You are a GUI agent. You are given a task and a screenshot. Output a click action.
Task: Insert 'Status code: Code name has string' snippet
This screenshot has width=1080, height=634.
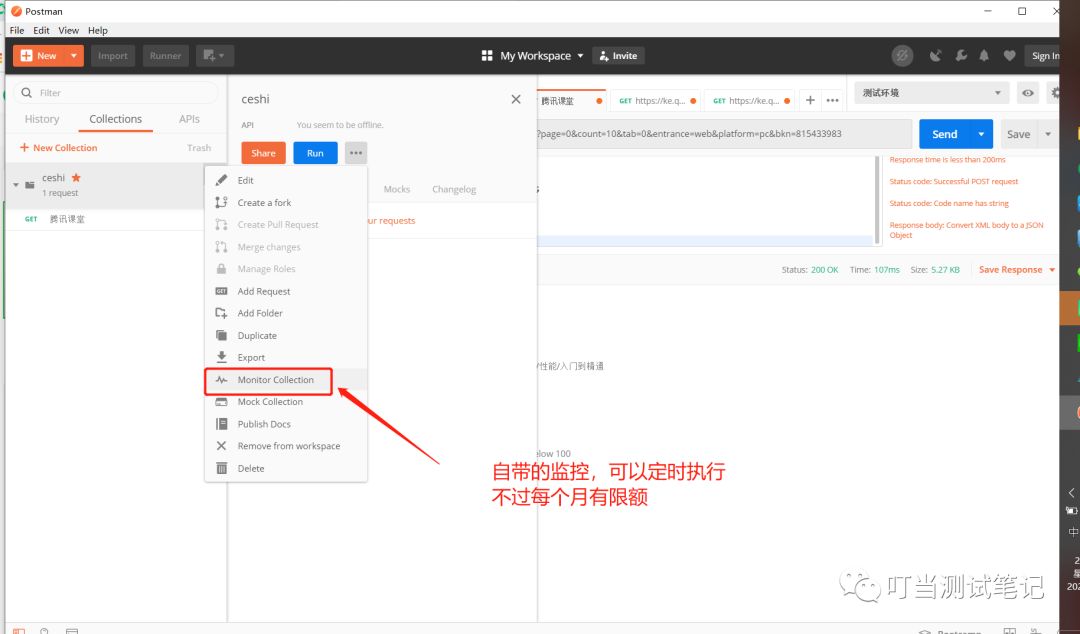[948, 204]
